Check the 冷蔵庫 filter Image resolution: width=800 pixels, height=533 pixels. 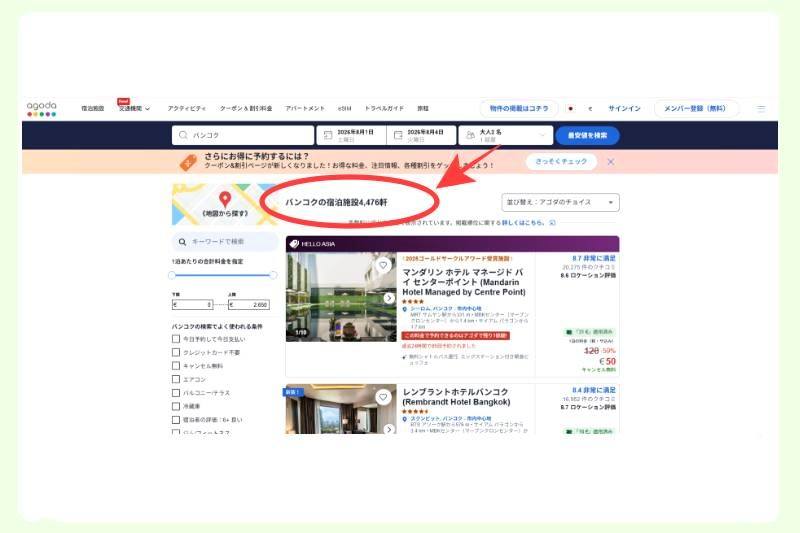pos(176,407)
